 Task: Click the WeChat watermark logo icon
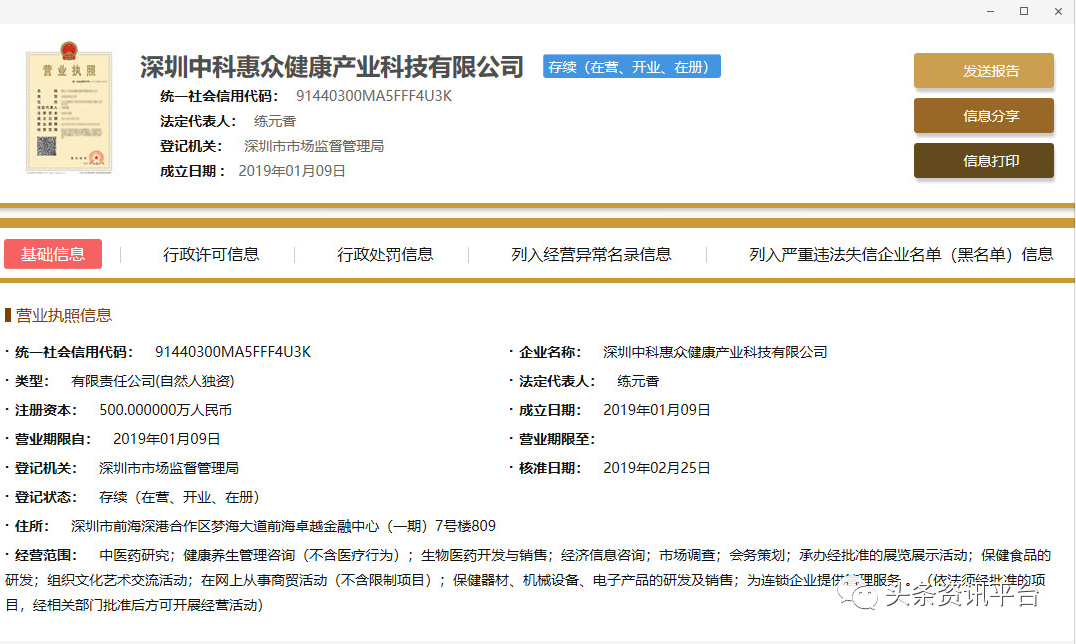tap(860, 595)
